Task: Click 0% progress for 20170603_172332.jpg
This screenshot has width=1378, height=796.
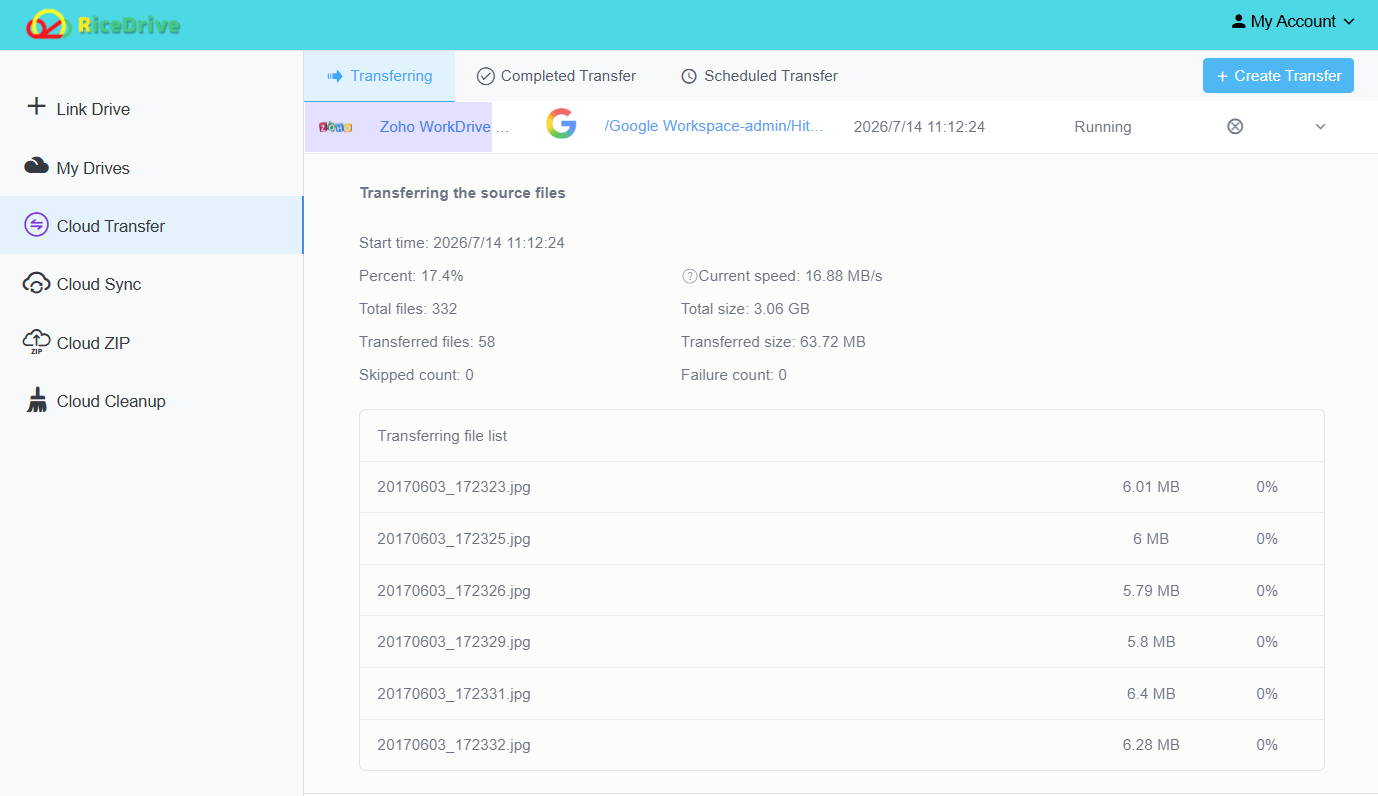Action: point(1267,745)
